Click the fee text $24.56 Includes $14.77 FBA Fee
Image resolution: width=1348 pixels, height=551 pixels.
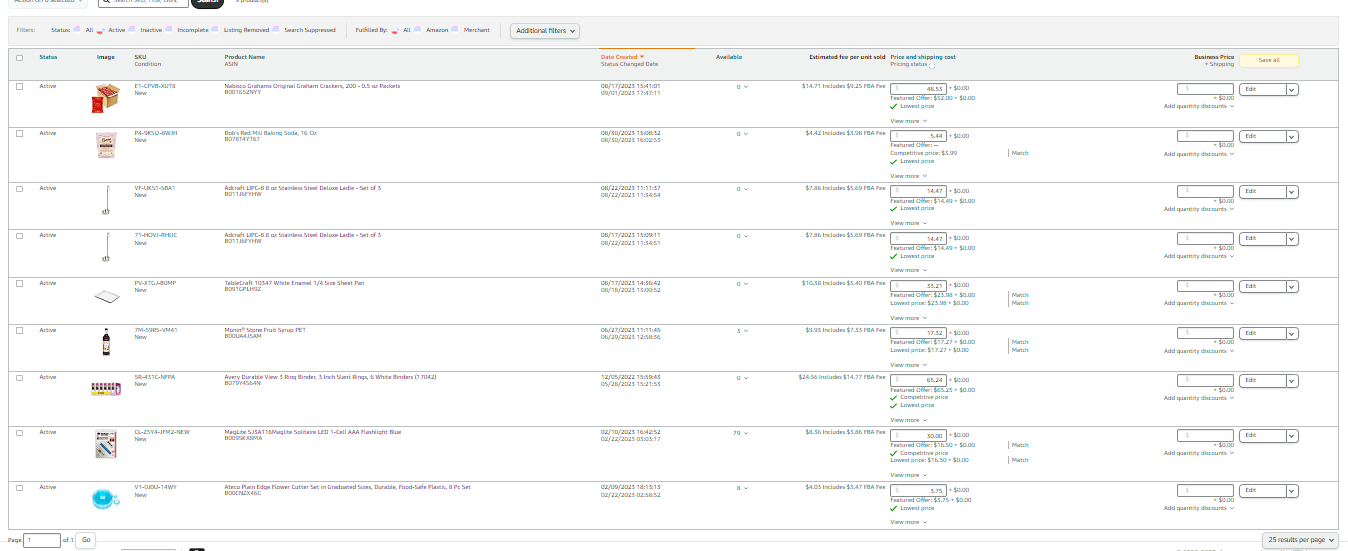click(x=840, y=377)
